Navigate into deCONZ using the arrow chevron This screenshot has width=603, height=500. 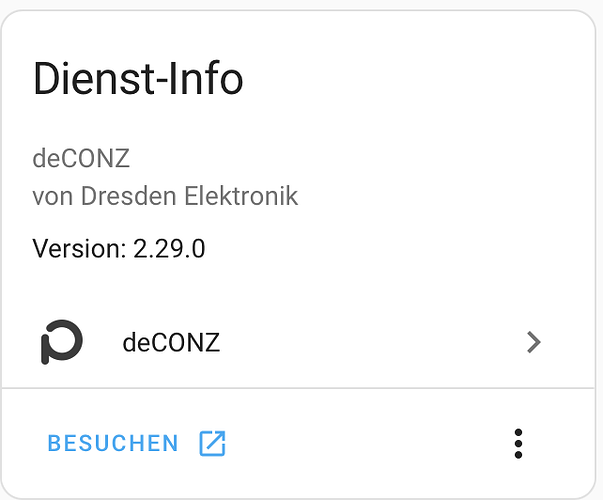tap(534, 342)
